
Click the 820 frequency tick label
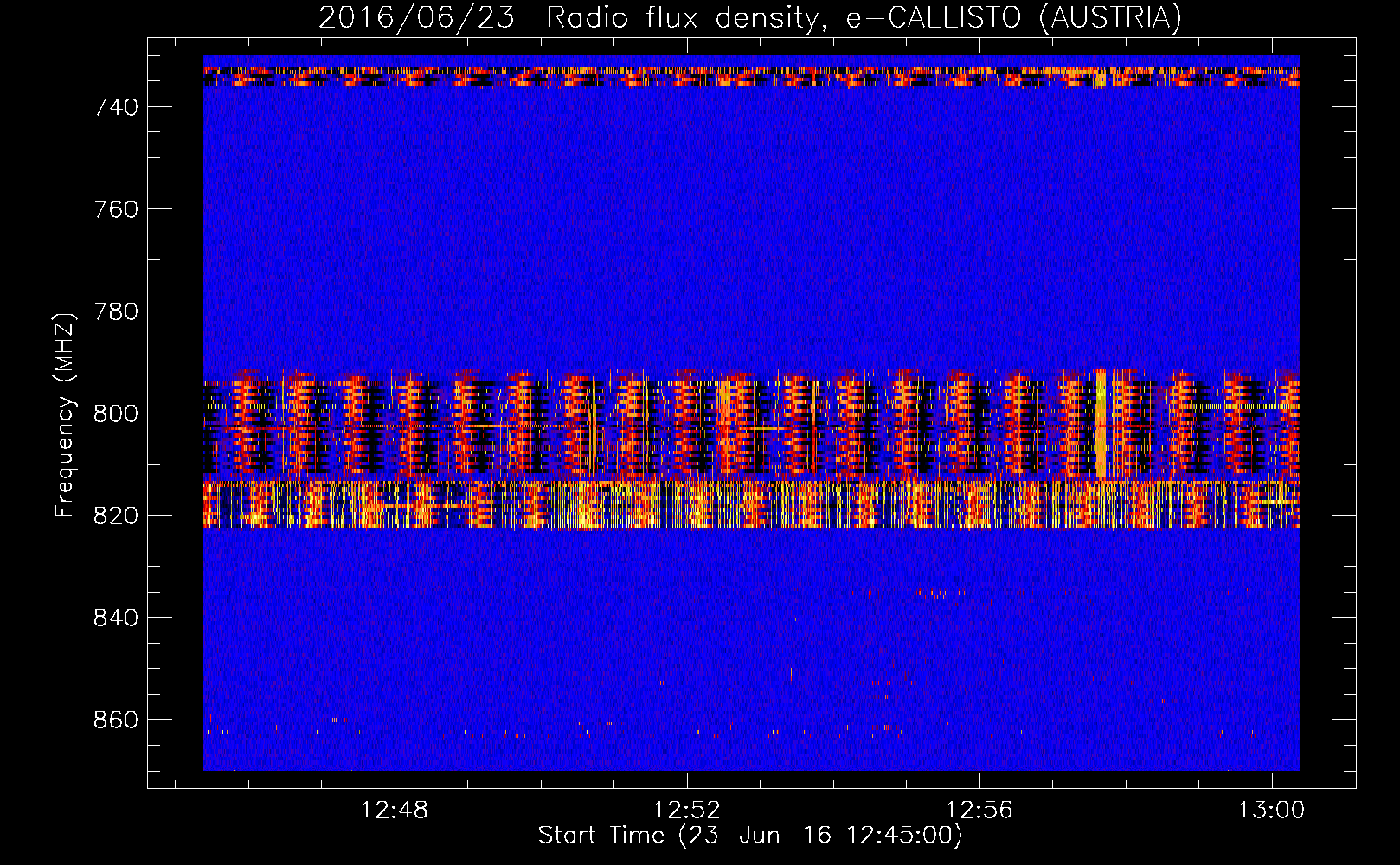(116, 516)
